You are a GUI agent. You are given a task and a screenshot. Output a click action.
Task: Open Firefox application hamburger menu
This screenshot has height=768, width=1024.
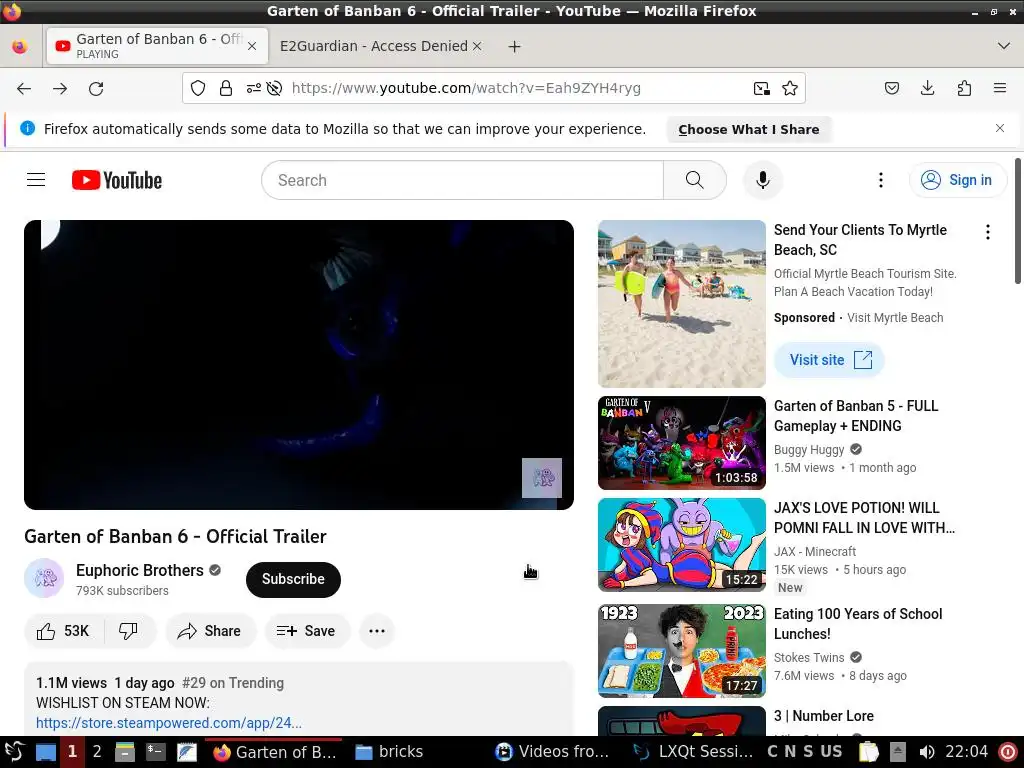click(1000, 88)
